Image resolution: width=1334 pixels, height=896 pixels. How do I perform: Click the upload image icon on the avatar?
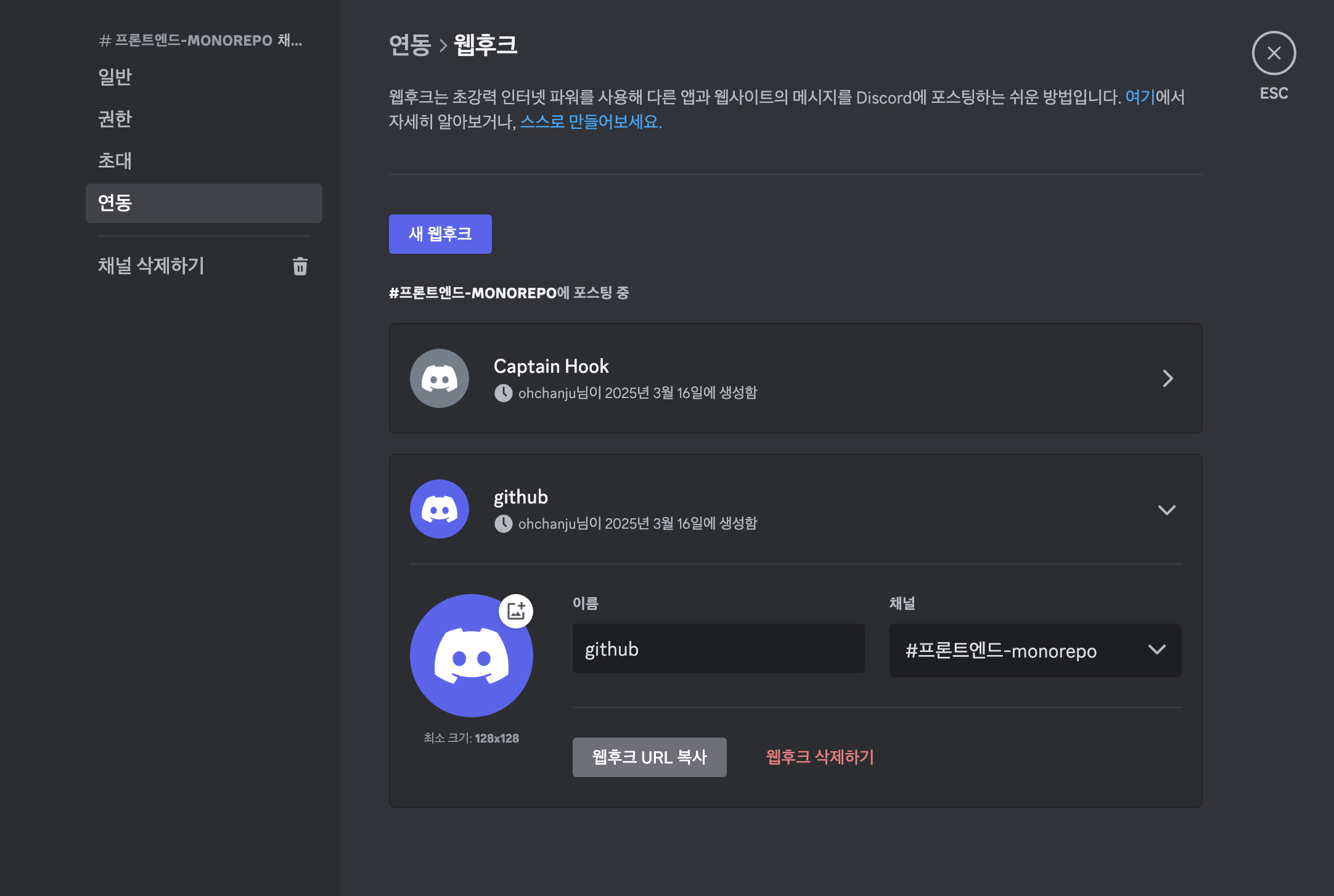[516, 611]
